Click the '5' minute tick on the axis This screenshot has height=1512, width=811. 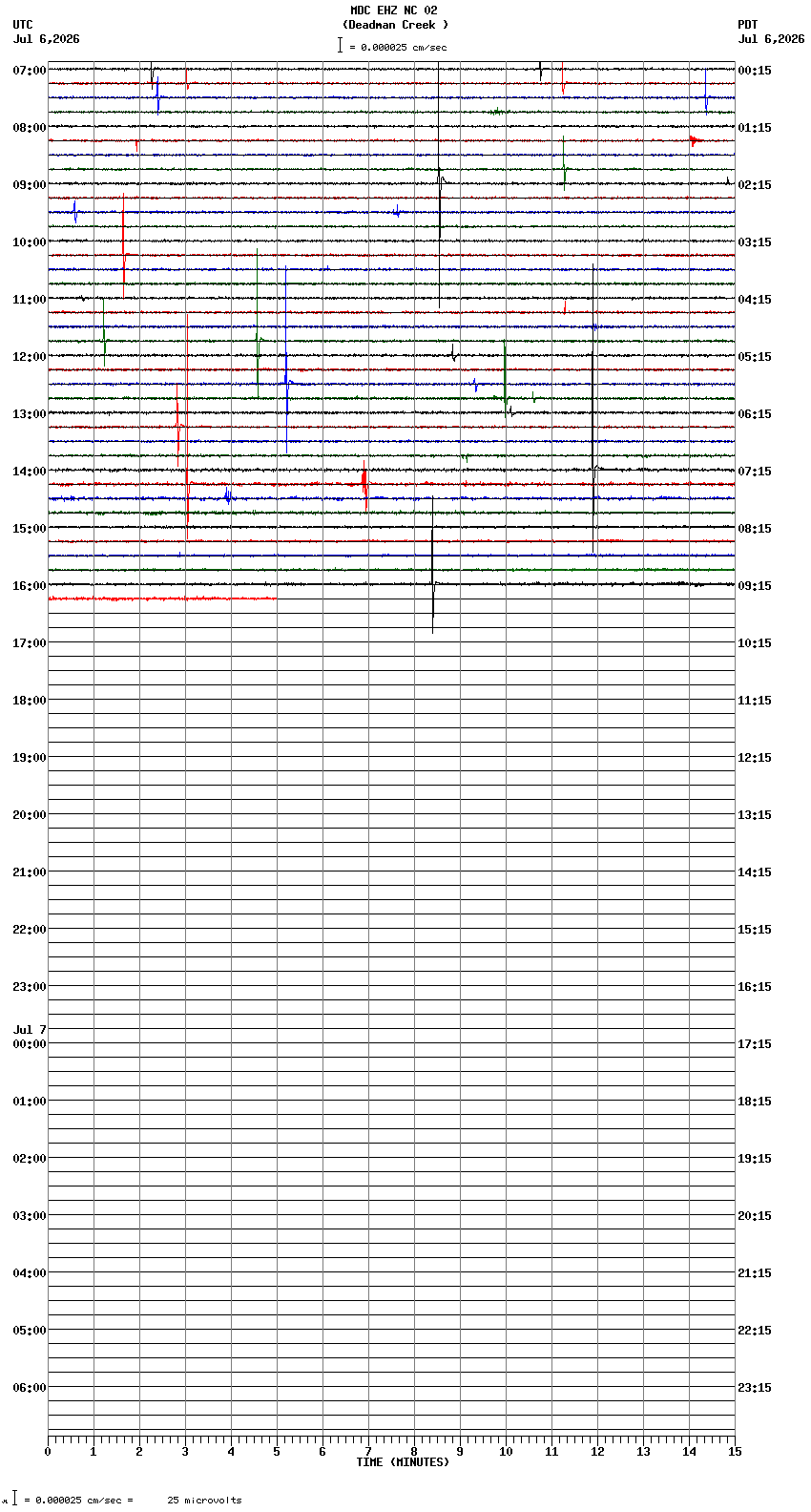277,1452
